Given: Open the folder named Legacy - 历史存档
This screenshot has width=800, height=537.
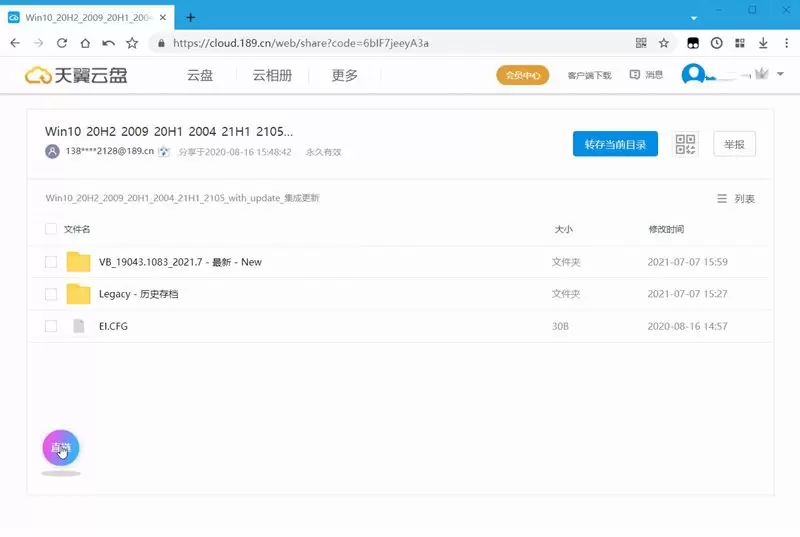Looking at the screenshot, I should pos(138,294).
